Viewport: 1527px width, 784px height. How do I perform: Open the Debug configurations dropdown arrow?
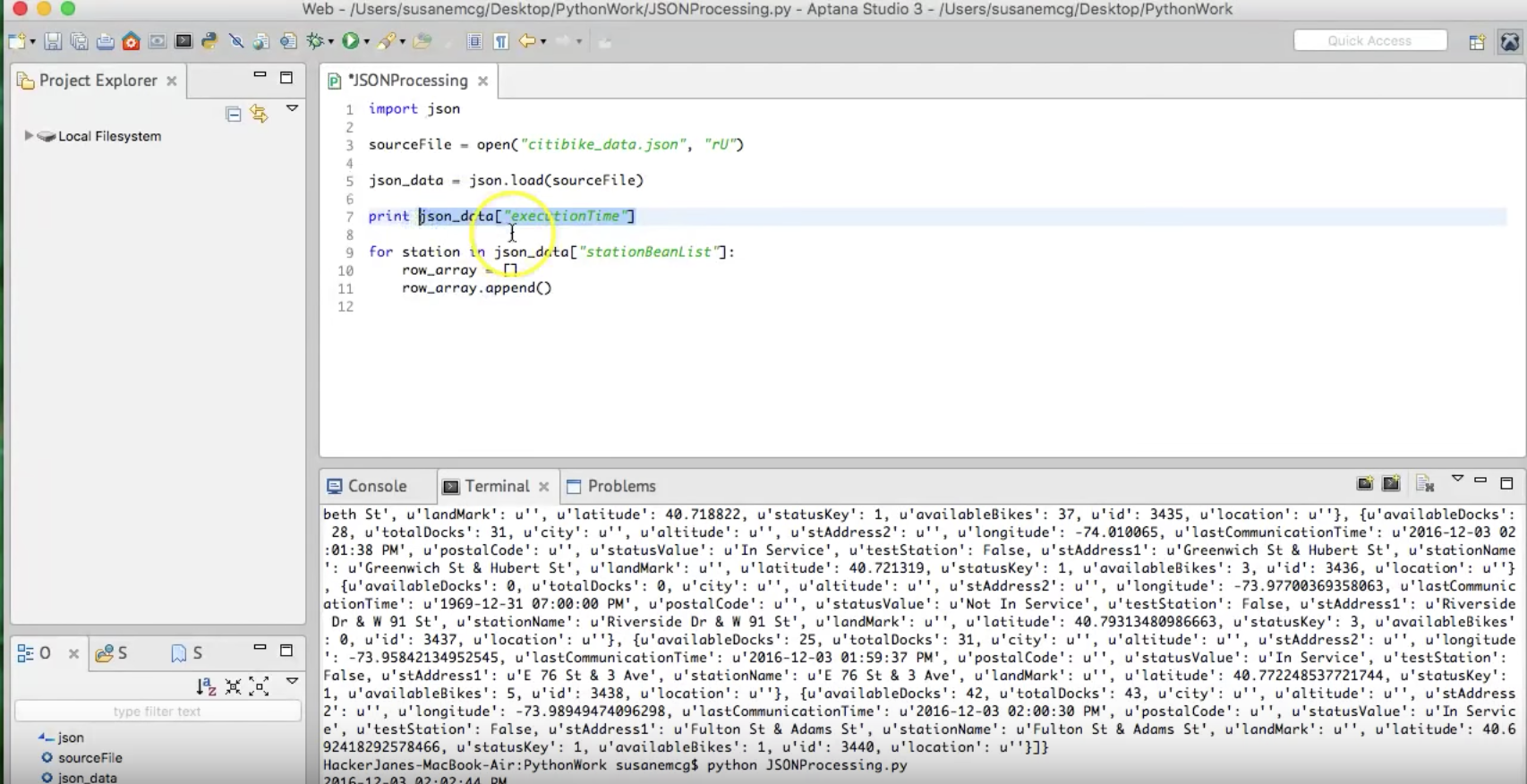(x=330, y=42)
